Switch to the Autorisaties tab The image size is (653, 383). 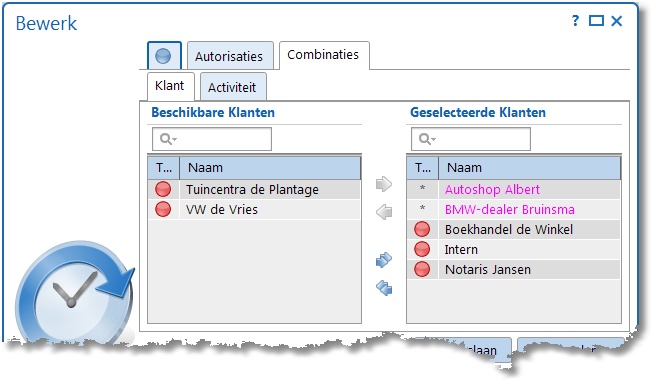click(x=230, y=56)
